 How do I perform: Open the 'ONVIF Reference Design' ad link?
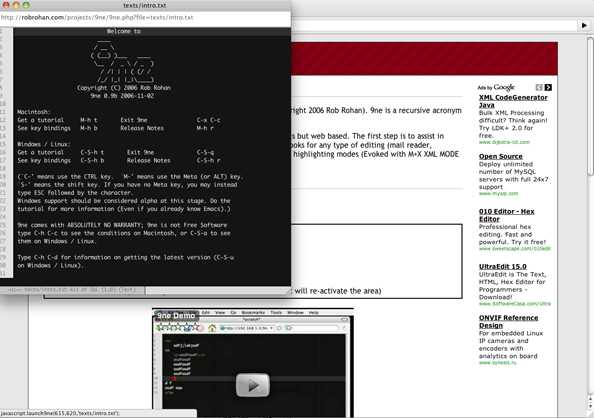coord(508,322)
